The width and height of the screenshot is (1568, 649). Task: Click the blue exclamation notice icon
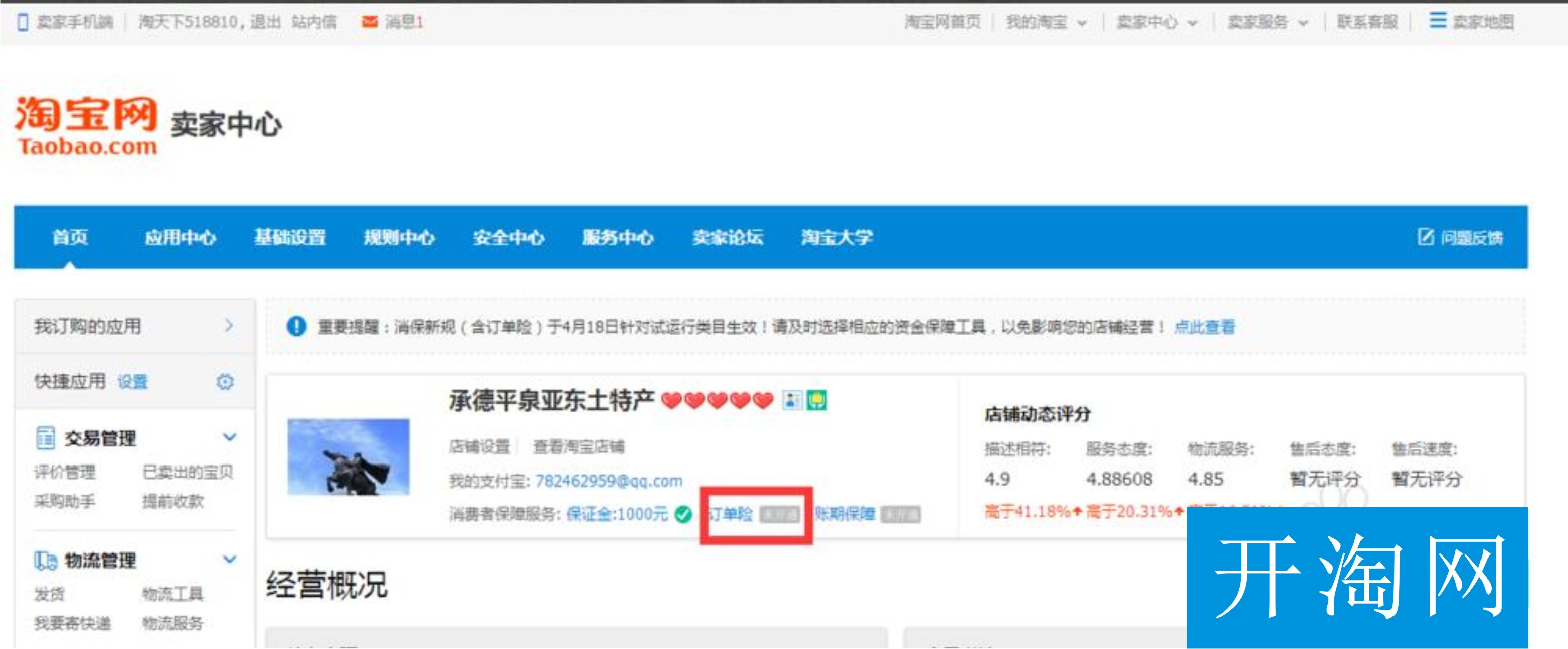(x=296, y=327)
